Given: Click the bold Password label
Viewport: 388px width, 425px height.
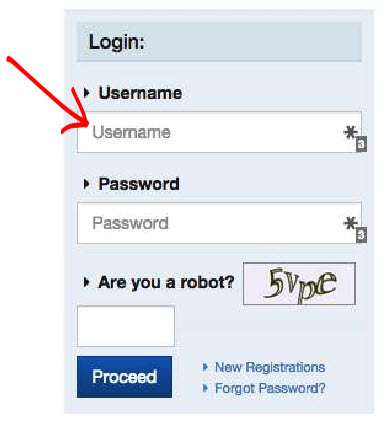Looking at the screenshot, I should (x=139, y=184).
